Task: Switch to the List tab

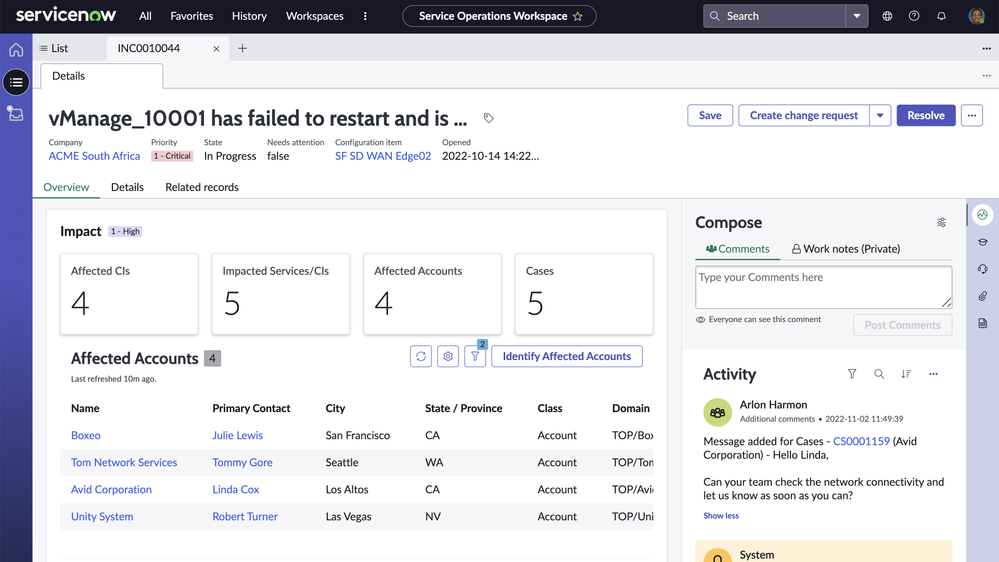Action: coord(54,48)
